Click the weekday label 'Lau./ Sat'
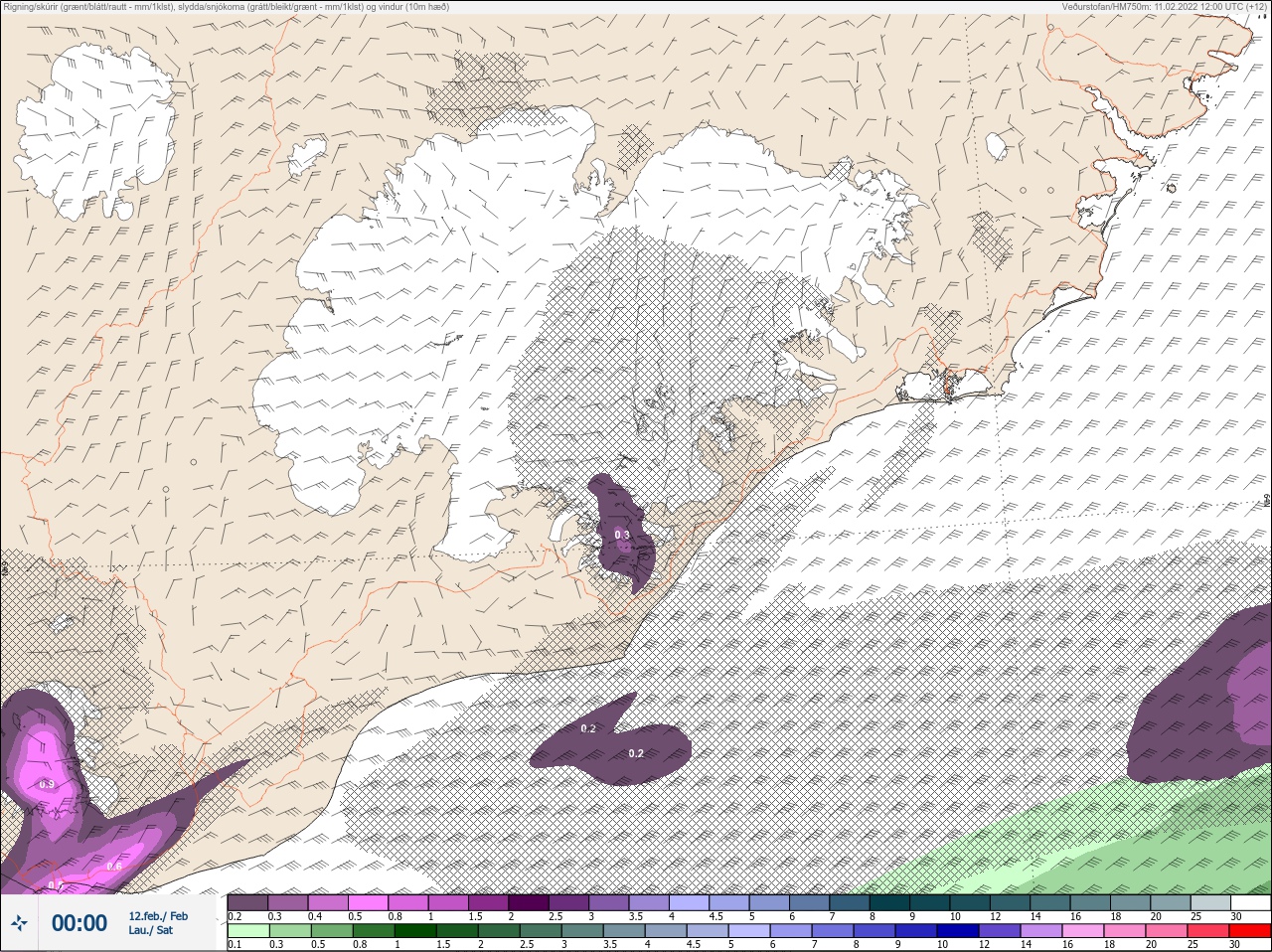This screenshot has width=1272, height=952. [150, 930]
